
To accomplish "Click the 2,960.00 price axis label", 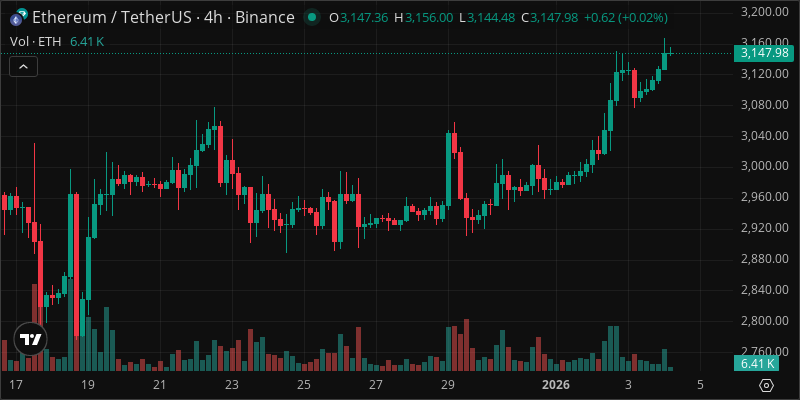I will click(x=764, y=197).
